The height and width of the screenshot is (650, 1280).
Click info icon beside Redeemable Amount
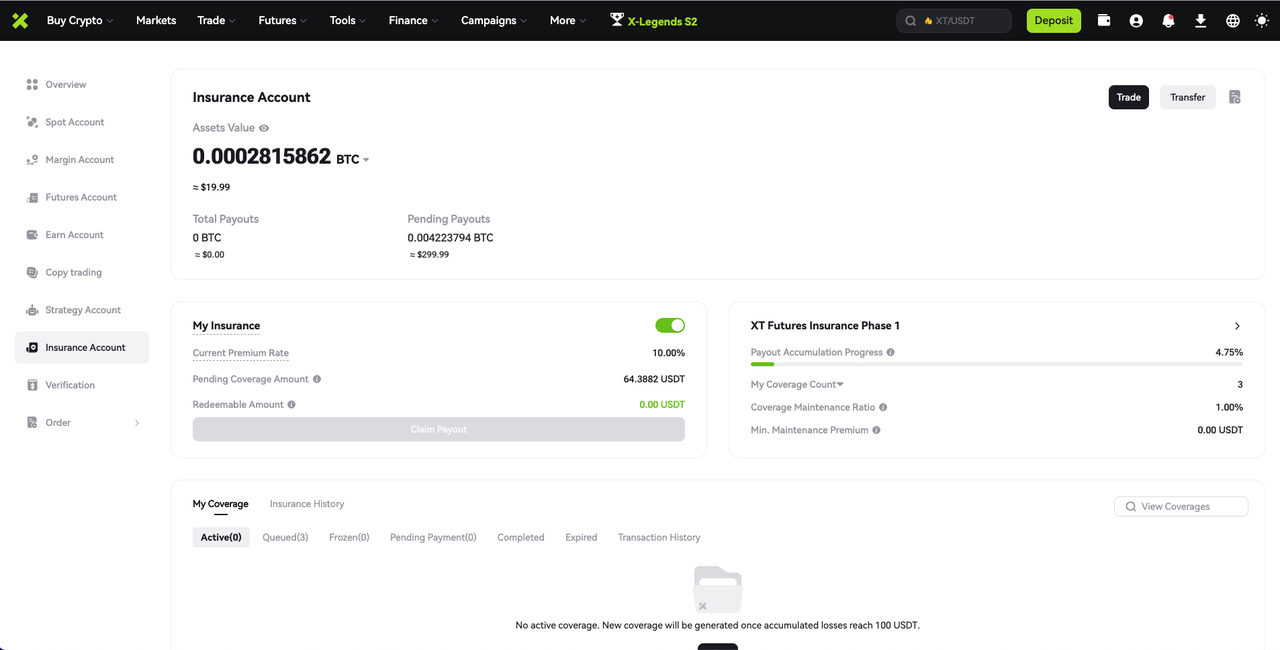tap(292, 404)
